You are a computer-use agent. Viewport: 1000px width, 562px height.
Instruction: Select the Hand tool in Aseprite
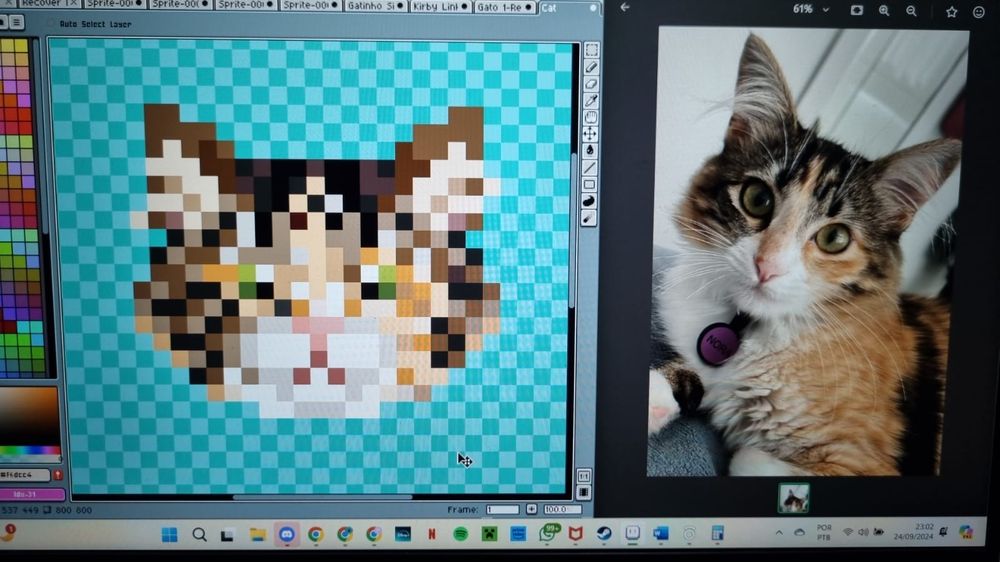tap(591, 117)
